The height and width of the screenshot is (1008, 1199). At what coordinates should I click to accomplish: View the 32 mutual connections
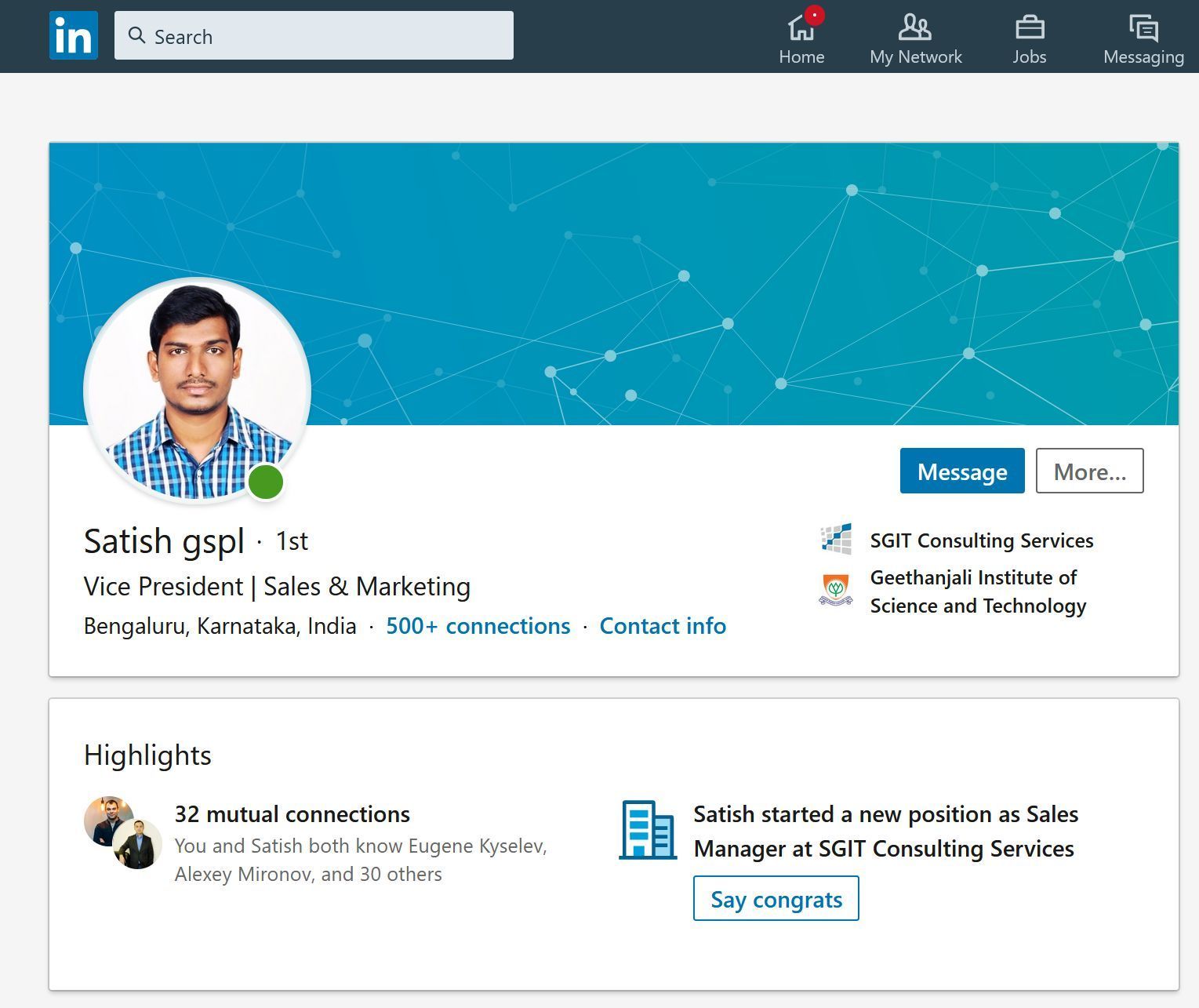(x=292, y=814)
